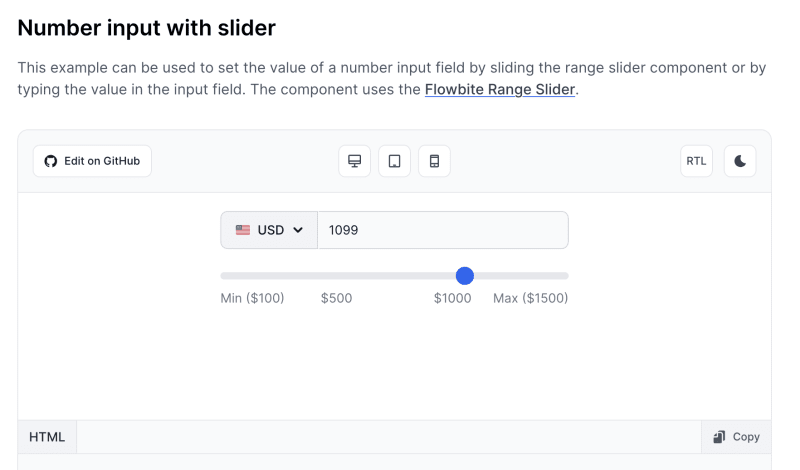Focus the number input showing 1099

443,230
